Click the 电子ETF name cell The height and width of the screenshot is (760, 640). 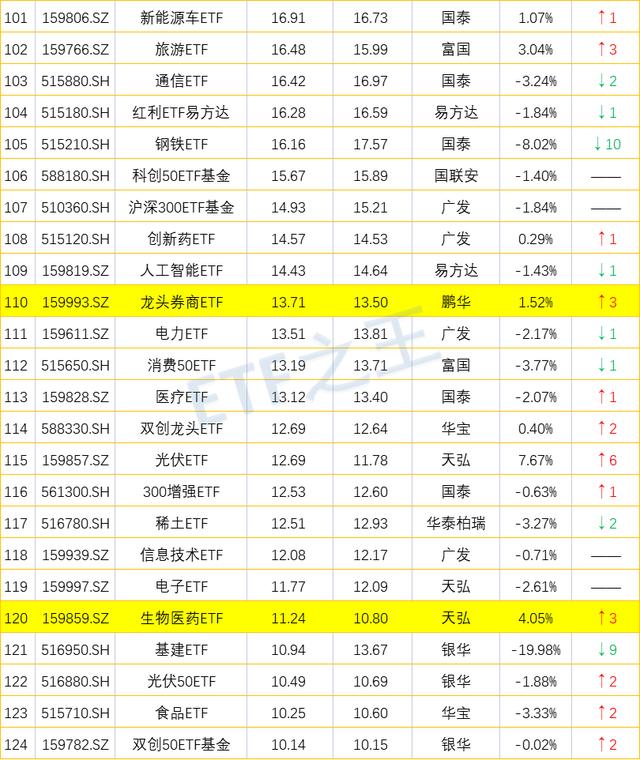pos(181,586)
